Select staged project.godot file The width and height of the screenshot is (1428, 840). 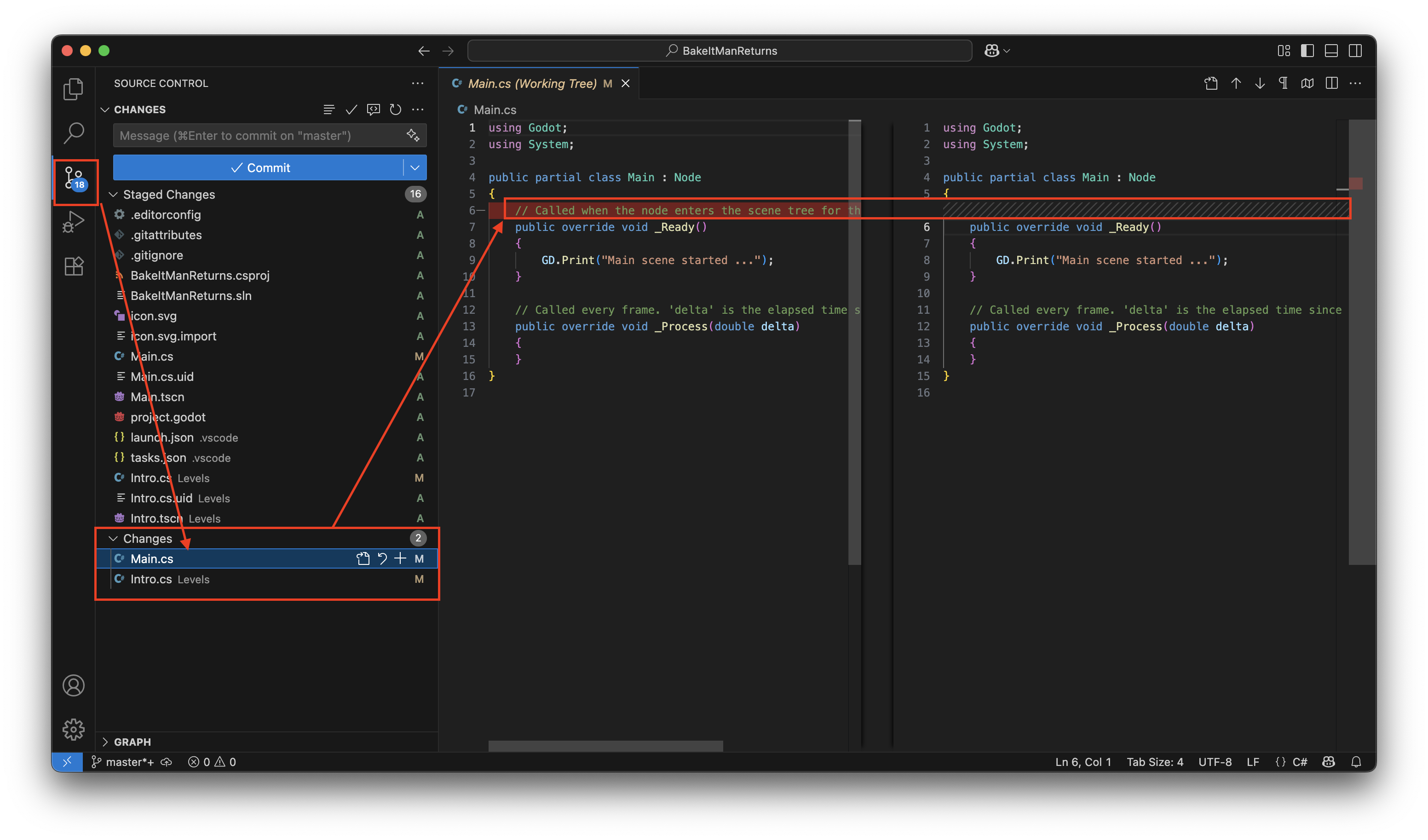tap(266, 417)
